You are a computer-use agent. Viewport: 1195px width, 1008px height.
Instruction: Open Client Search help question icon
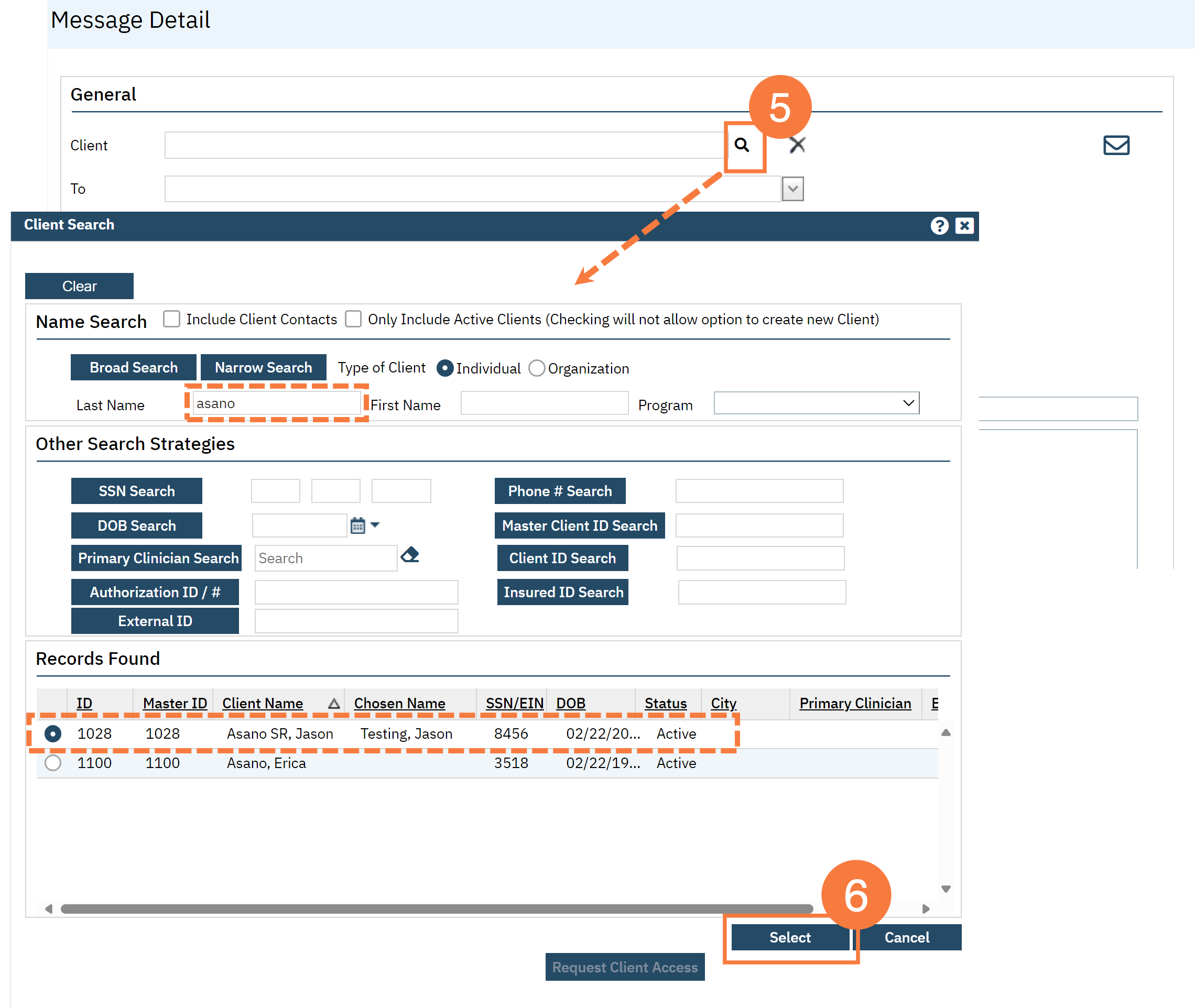(x=939, y=226)
